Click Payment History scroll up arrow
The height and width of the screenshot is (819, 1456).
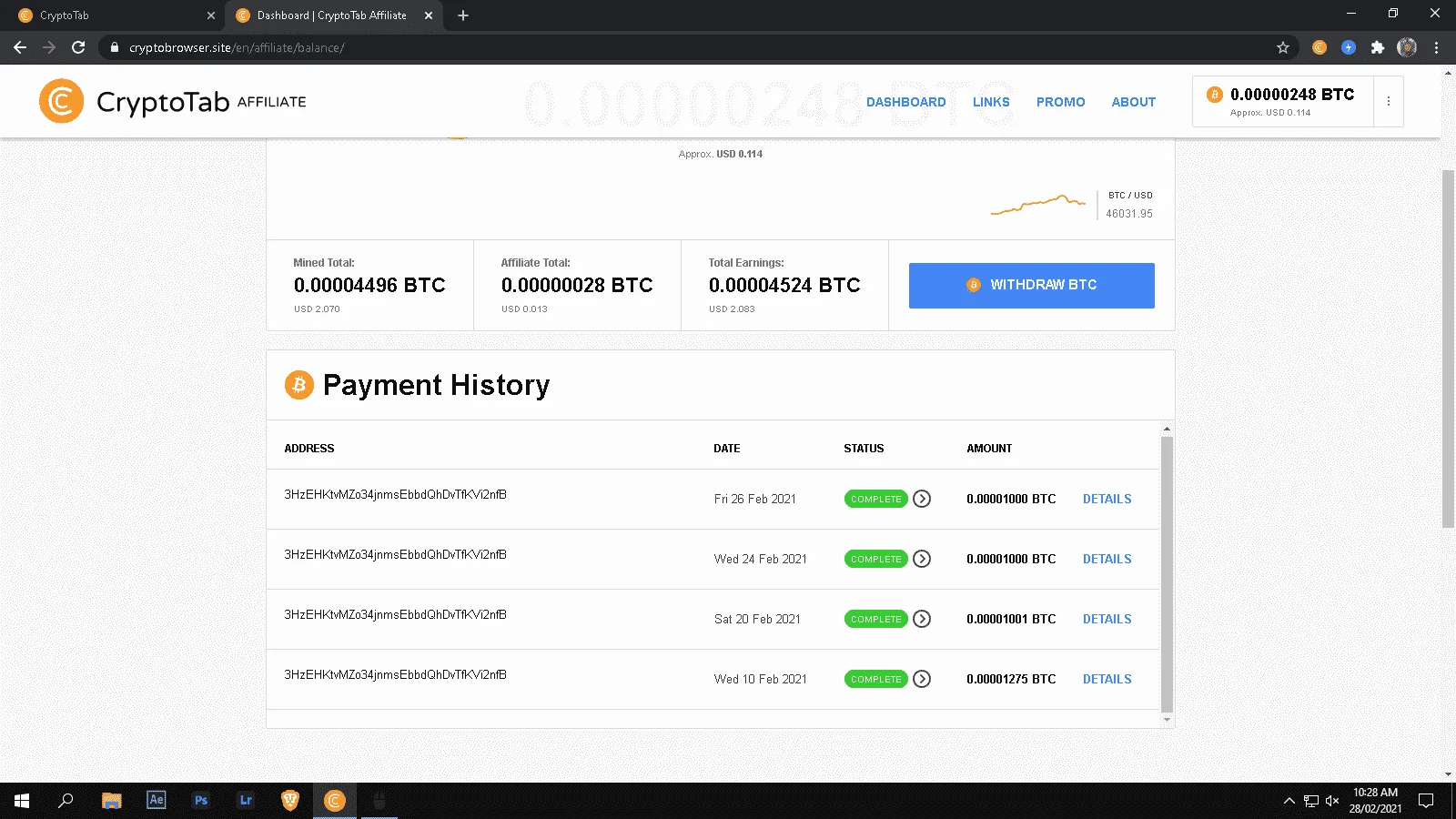pos(1167,429)
